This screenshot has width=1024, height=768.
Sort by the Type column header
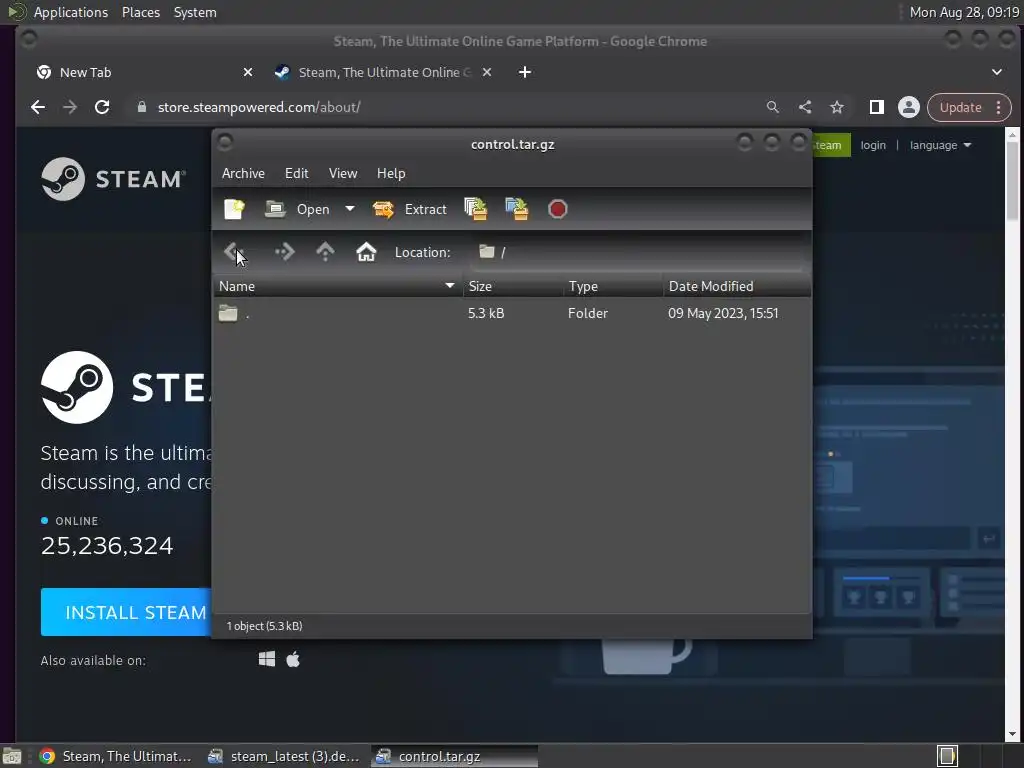coord(613,286)
